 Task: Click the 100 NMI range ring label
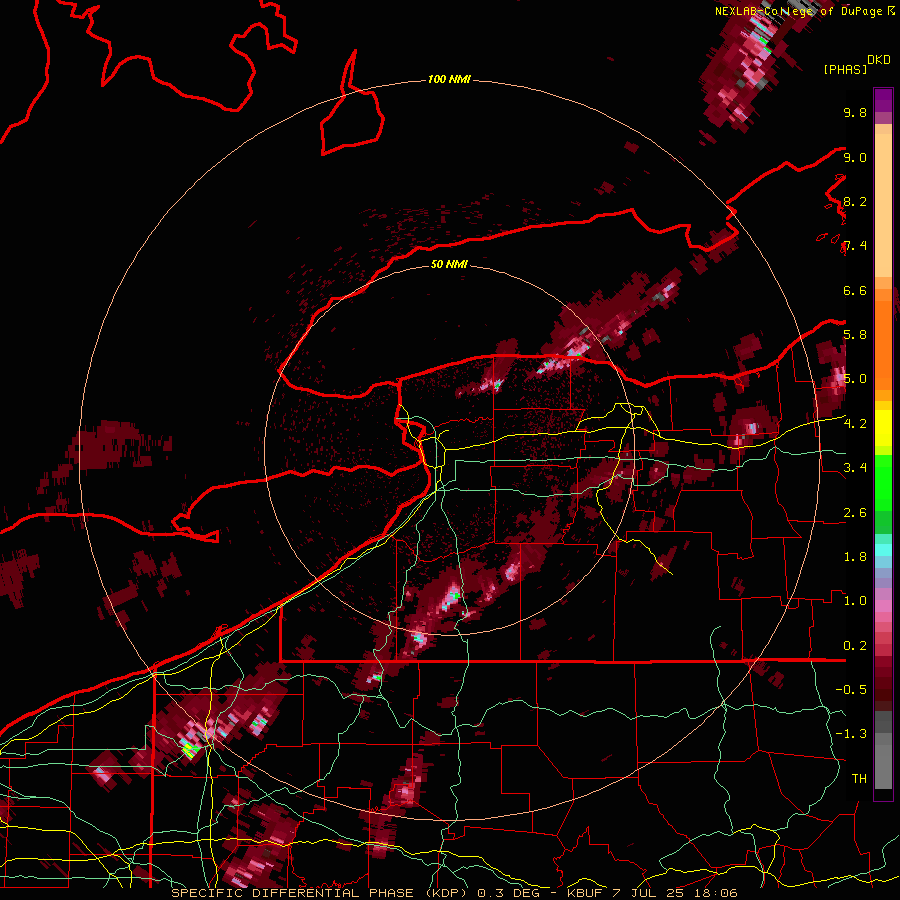pyautogui.click(x=449, y=79)
